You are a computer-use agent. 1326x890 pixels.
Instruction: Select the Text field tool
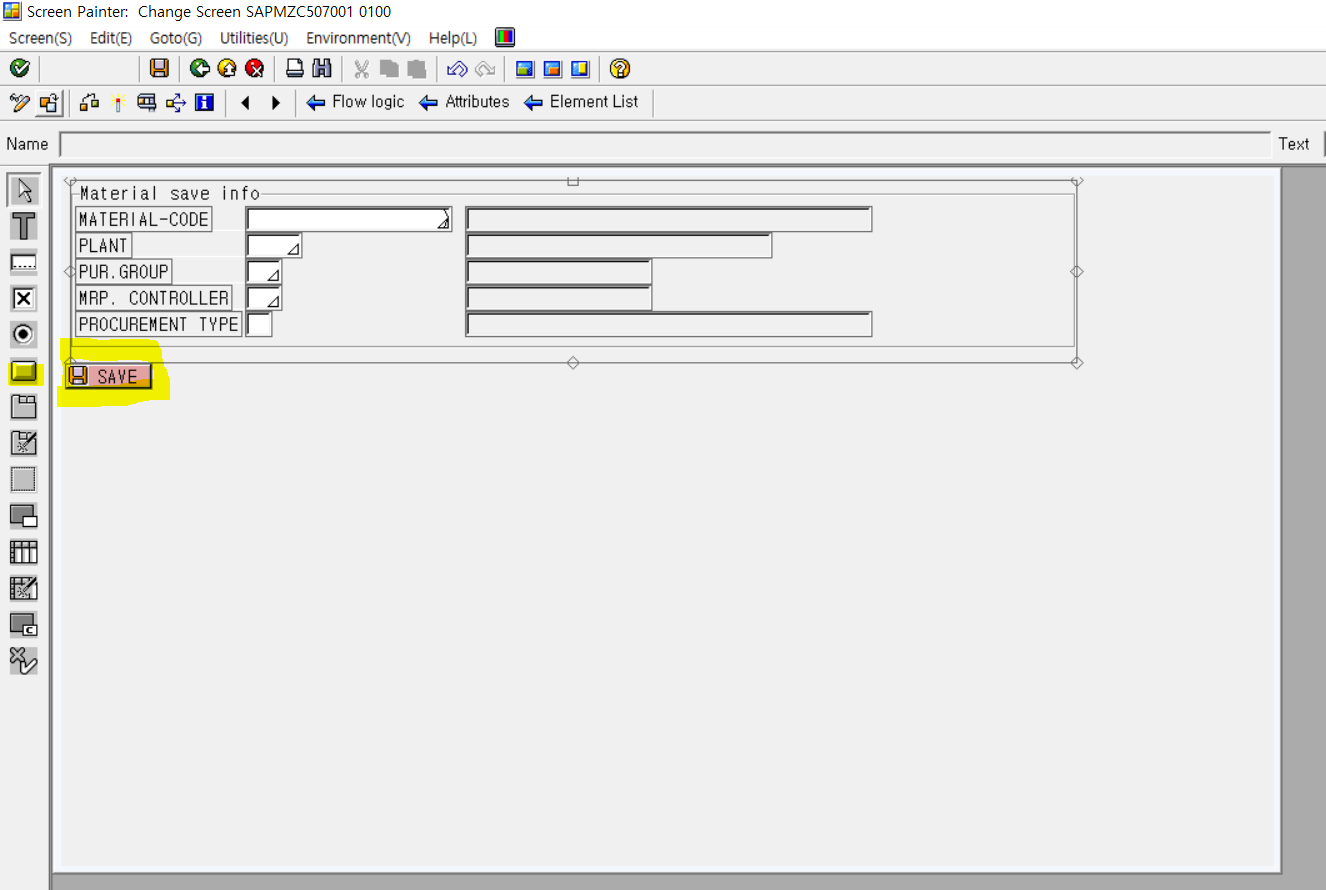pos(24,225)
